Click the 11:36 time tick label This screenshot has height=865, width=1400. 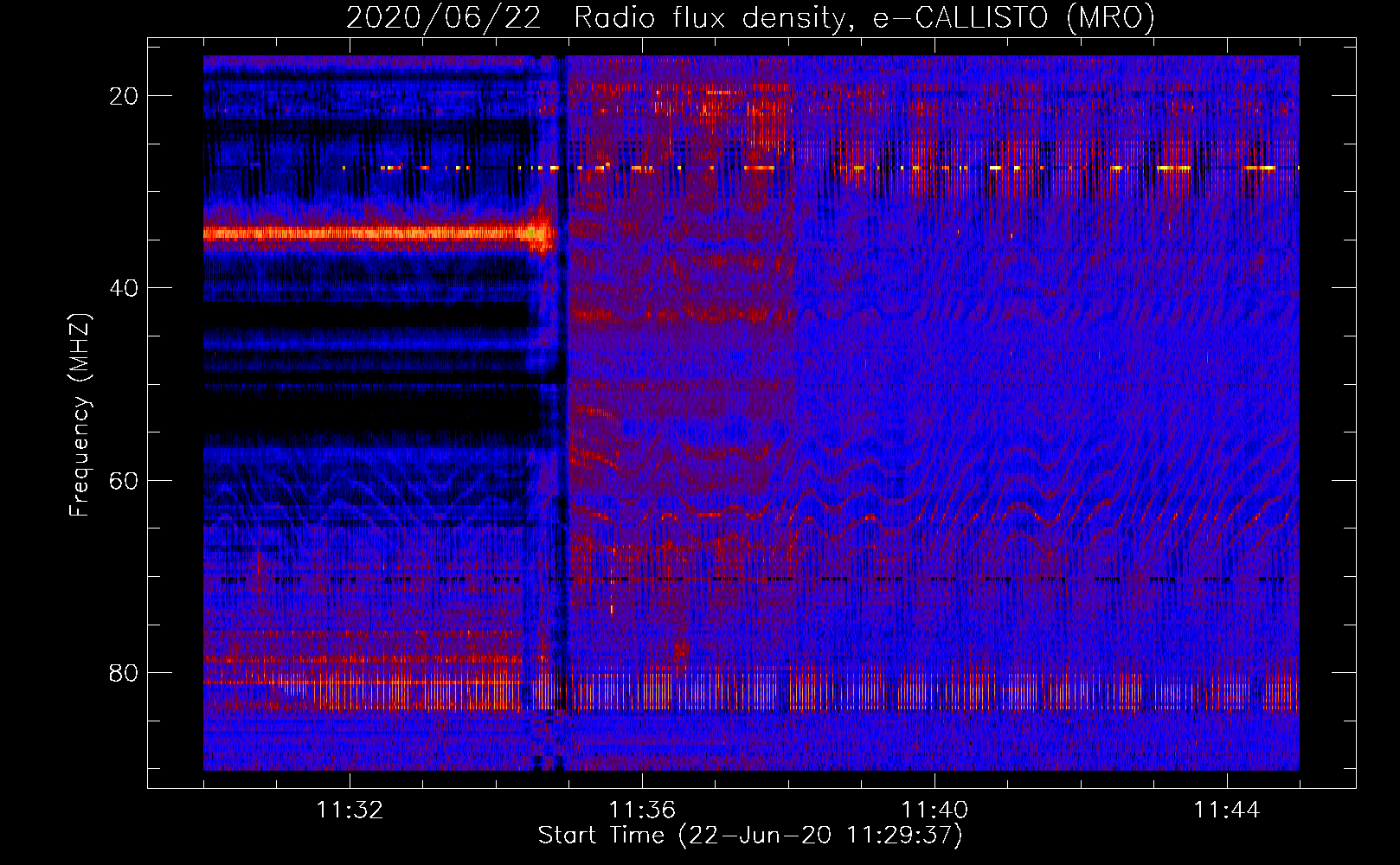(642, 811)
